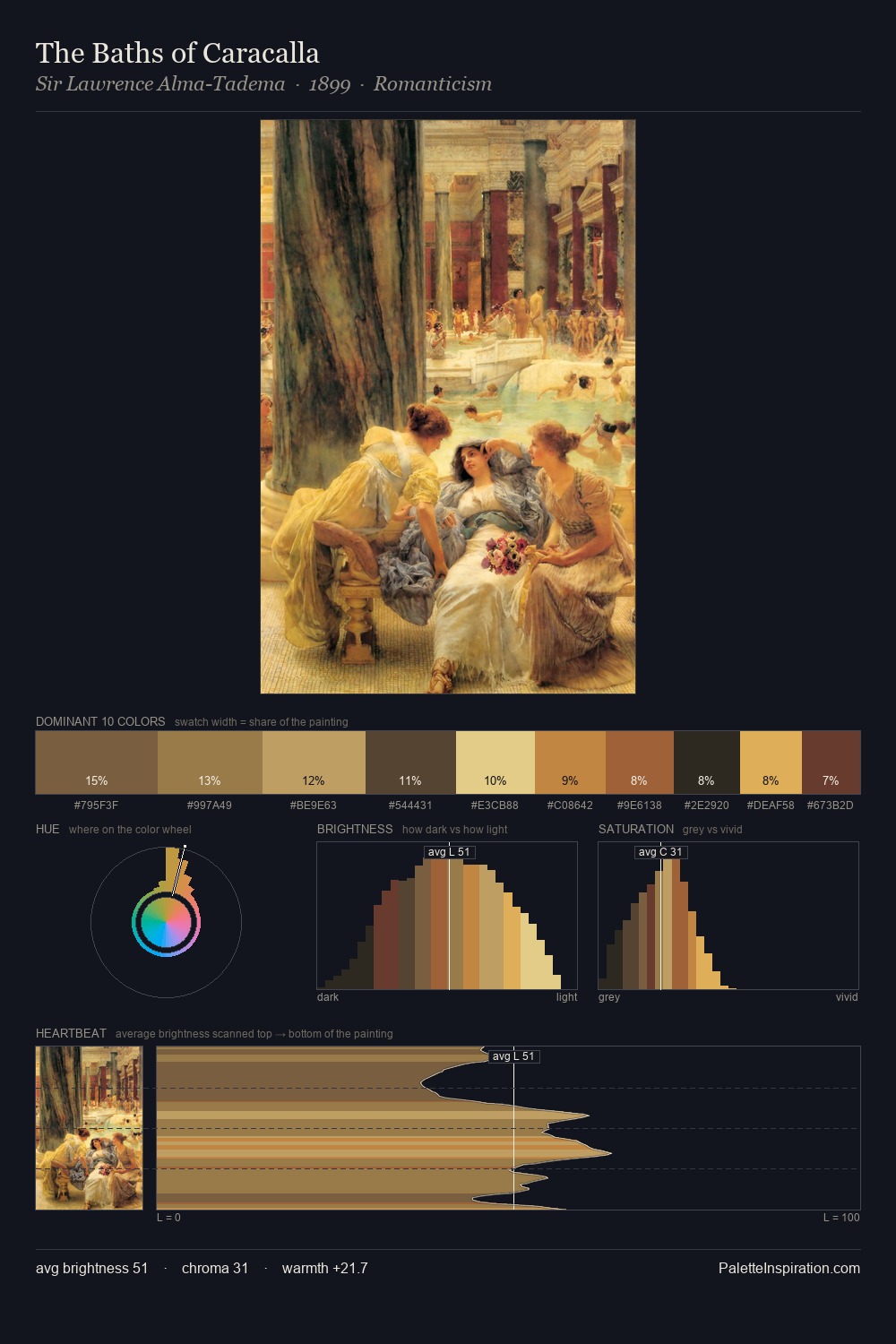Click the chroma 31 footer stat
Image resolution: width=896 pixels, height=1344 pixels.
[x=215, y=1268]
